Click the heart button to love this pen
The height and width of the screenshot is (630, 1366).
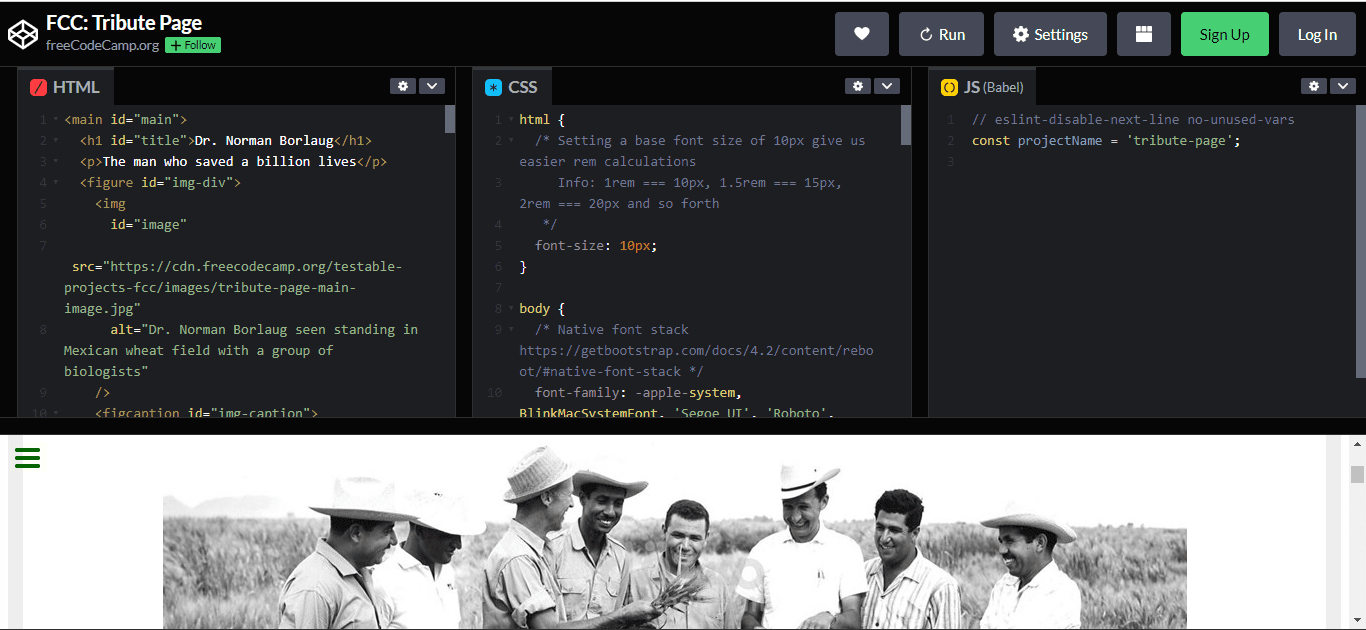point(861,34)
